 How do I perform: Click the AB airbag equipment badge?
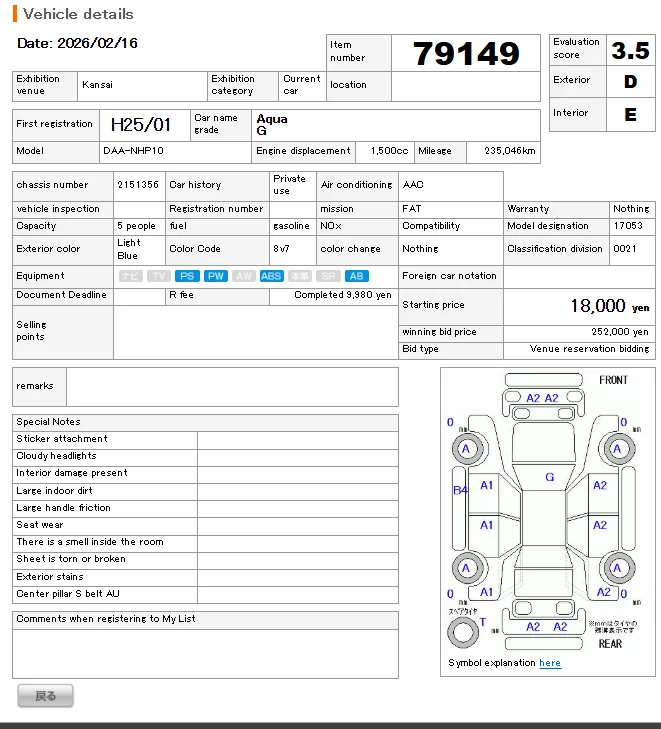tap(357, 276)
